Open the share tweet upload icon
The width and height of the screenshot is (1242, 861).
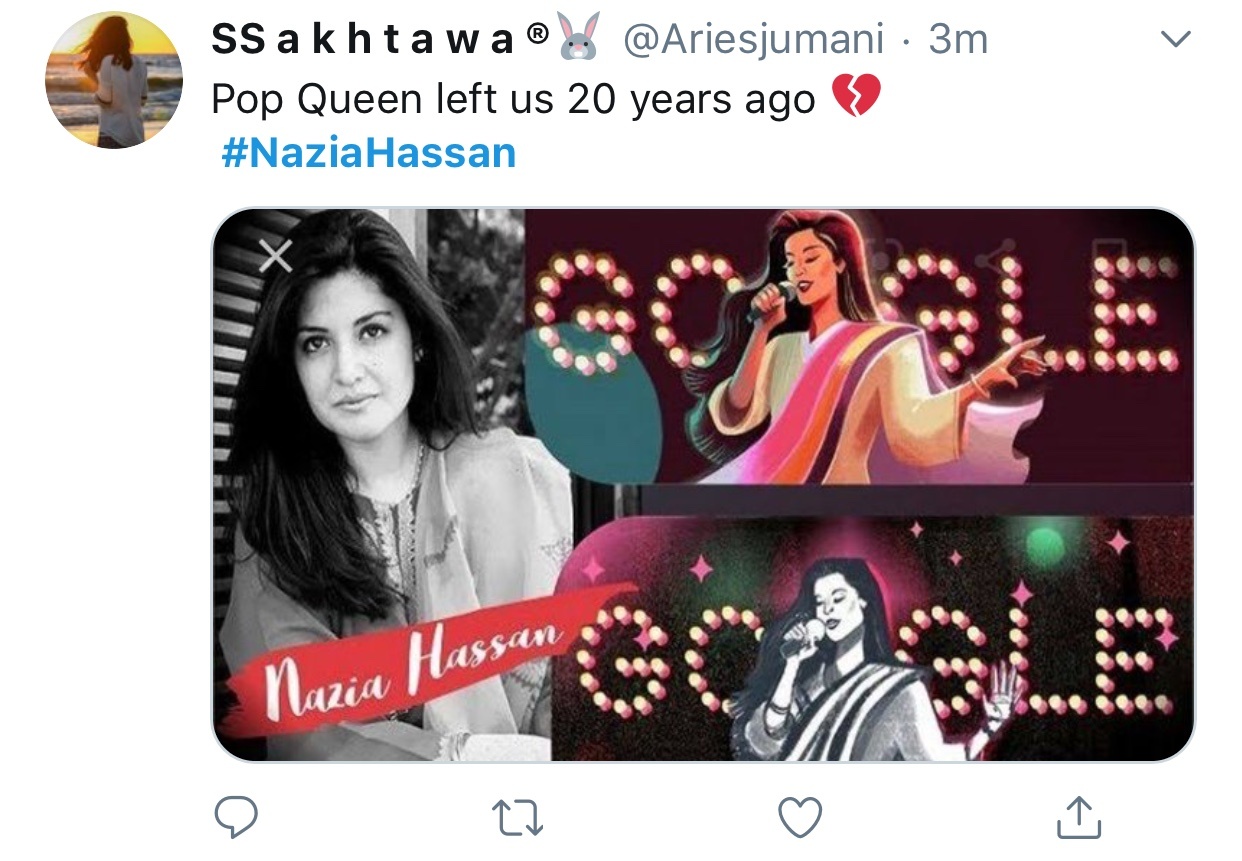tap(1080, 816)
